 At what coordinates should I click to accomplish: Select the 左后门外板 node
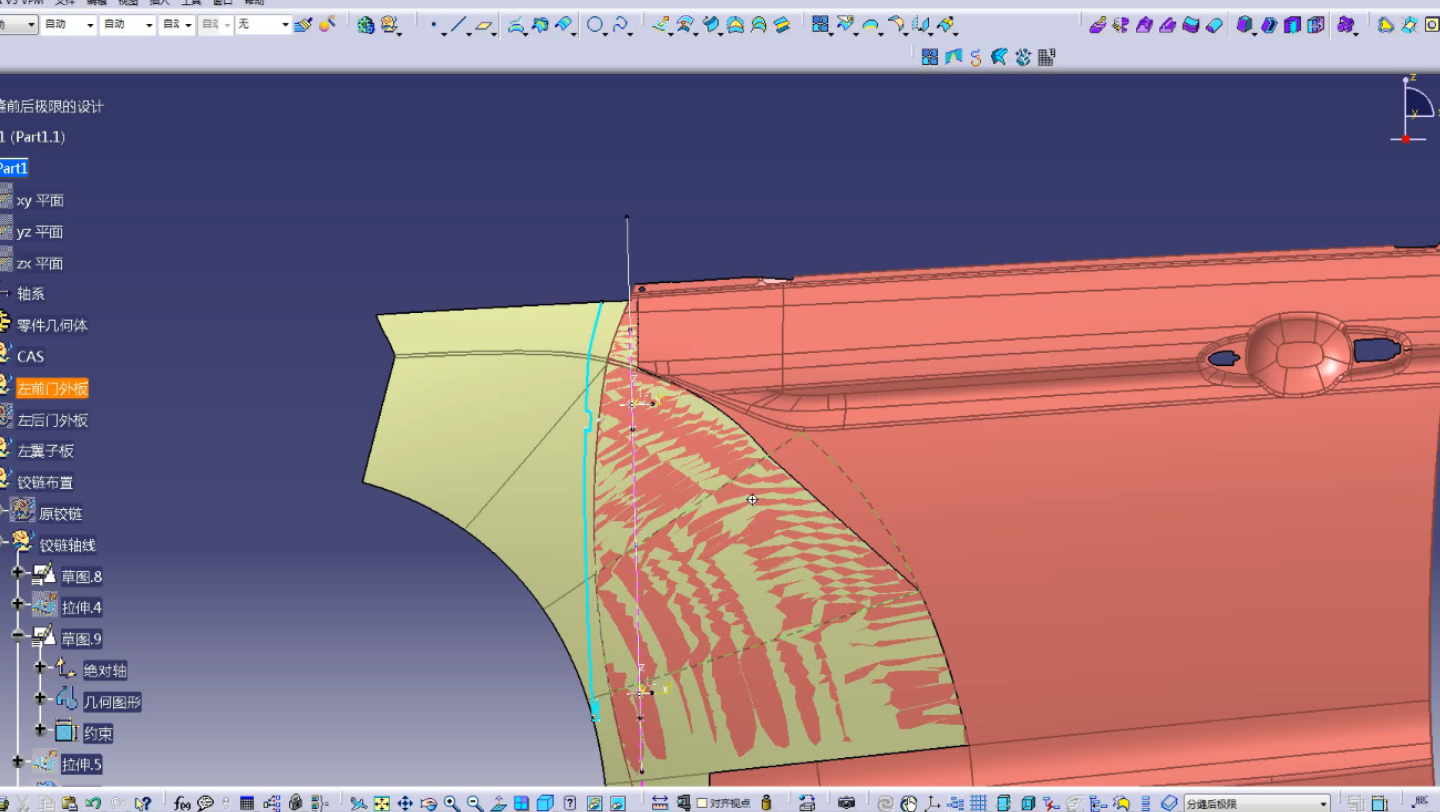(52, 421)
